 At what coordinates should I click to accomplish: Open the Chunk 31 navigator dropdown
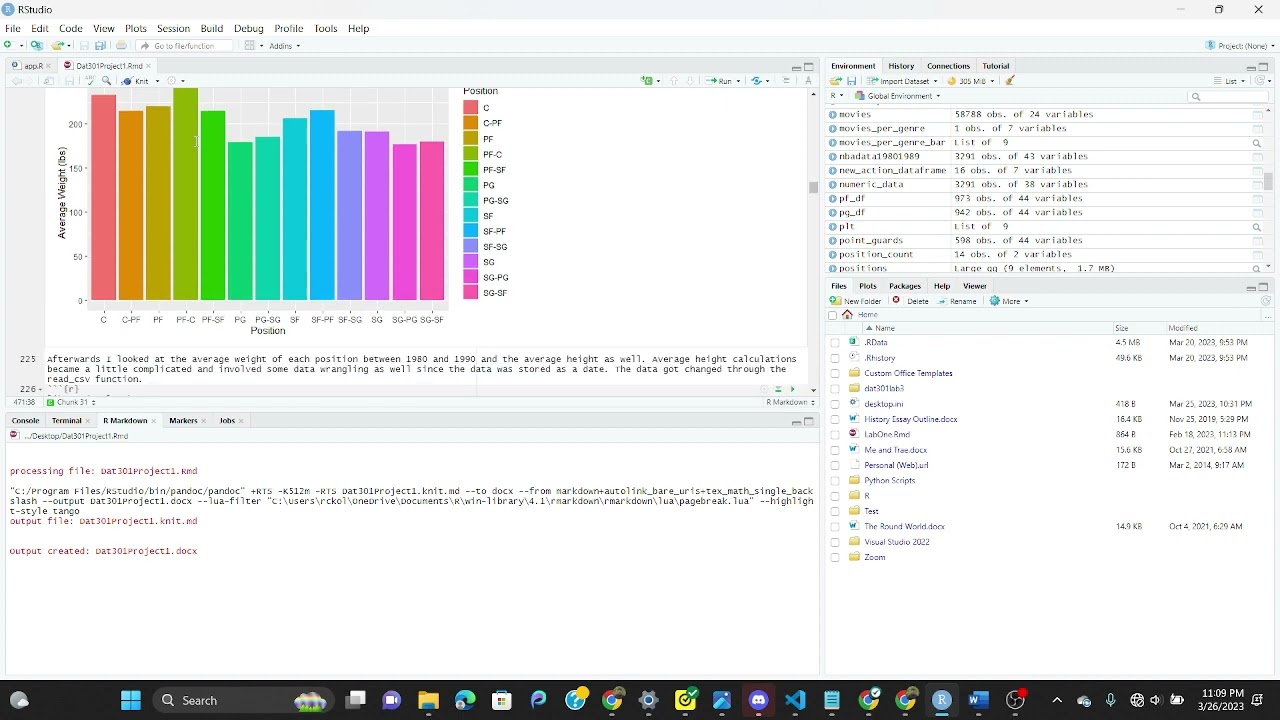pyautogui.click(x=71, y=402)
